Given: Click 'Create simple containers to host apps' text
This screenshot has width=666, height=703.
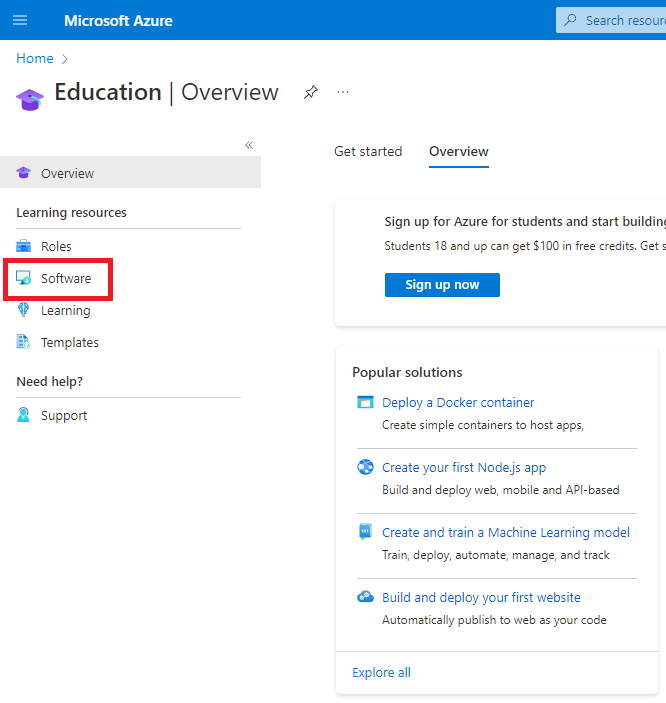Looking at the screenshot, I should [483, 425].
